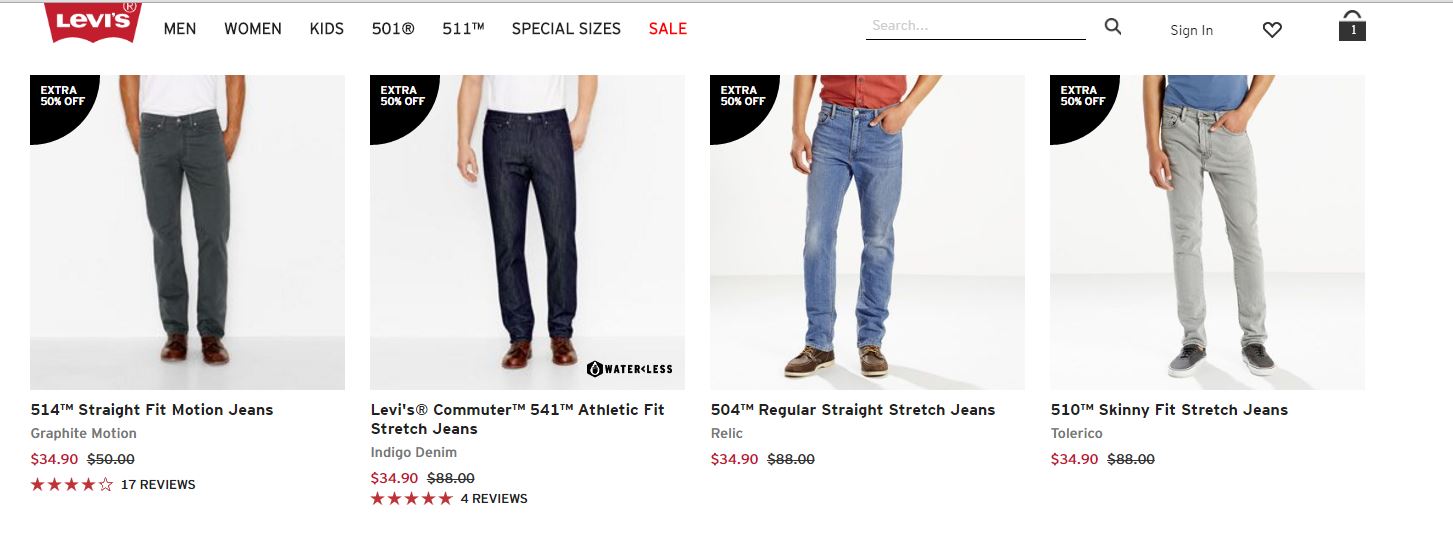Image resolution: width=1453 pixels, height=539 pixels.
Task: Open the MEN menu
Action: [x=180, y=29]
